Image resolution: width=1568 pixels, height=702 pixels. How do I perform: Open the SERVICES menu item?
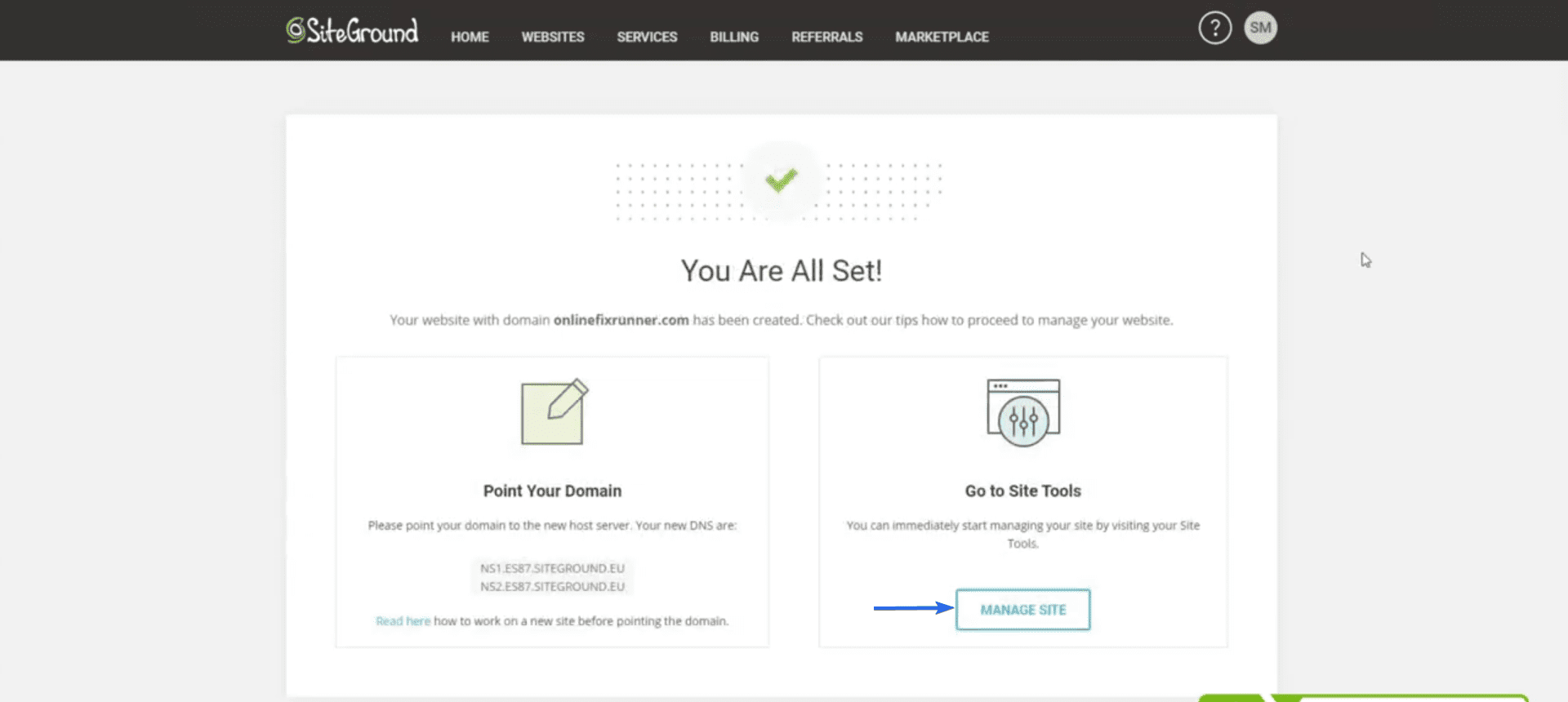pyautogui.click(x=647, y=37)
